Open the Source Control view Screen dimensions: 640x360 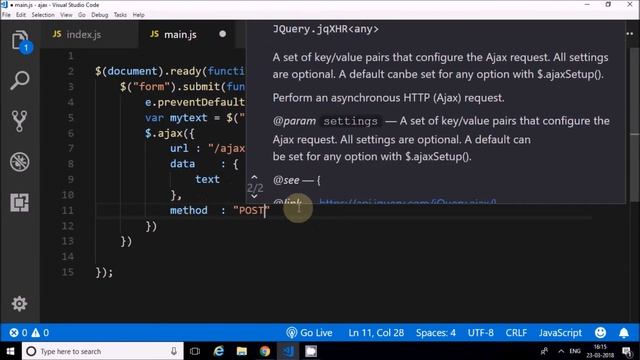coord(20,121)
